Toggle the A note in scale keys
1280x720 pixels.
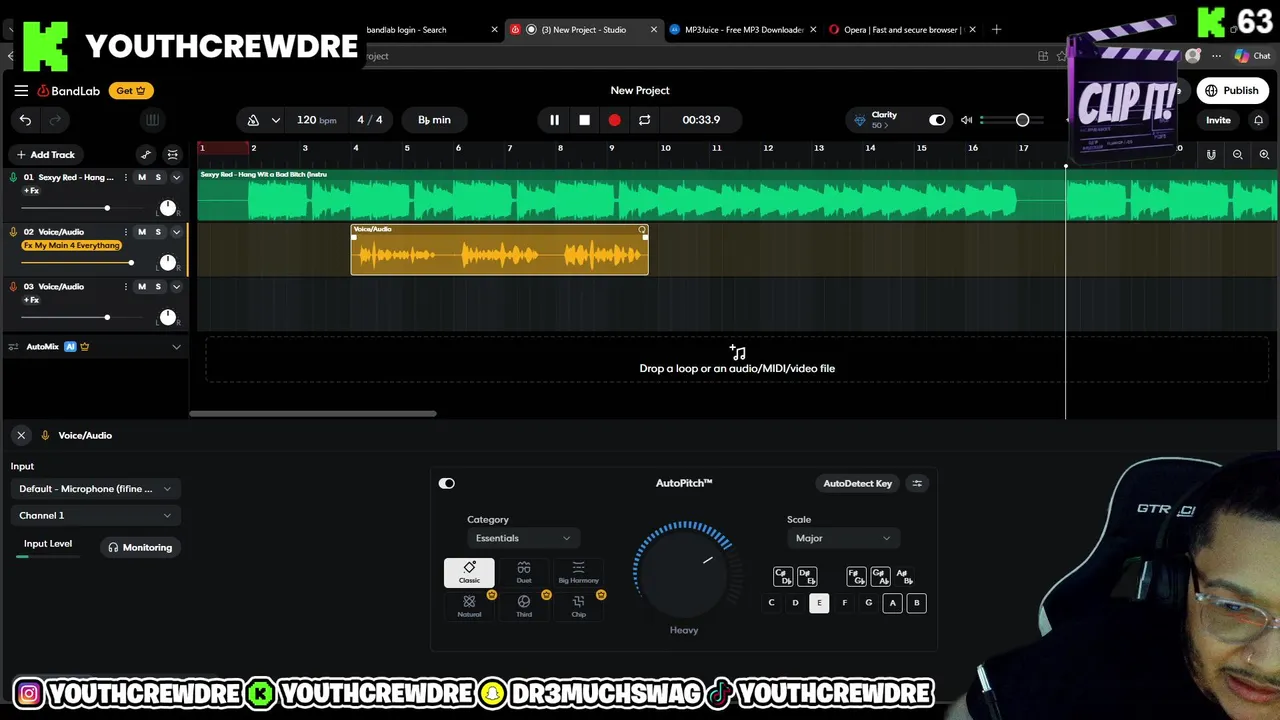[x=892, y=603]
